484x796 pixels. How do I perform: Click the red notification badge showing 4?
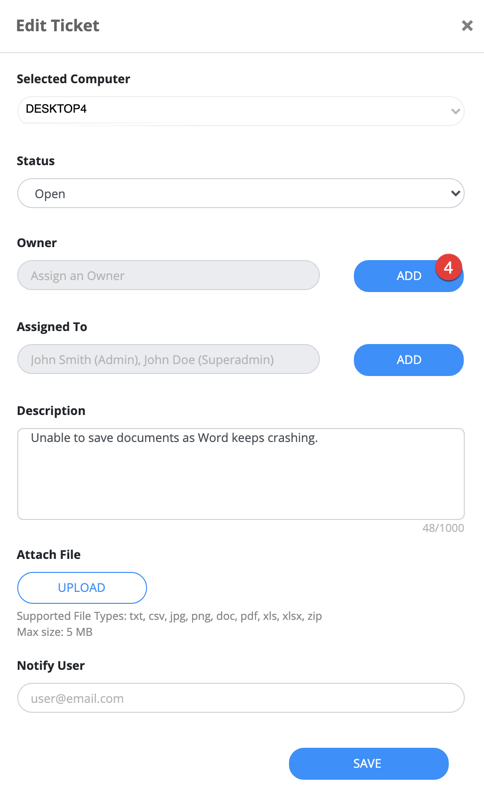(x=448, y=267)
